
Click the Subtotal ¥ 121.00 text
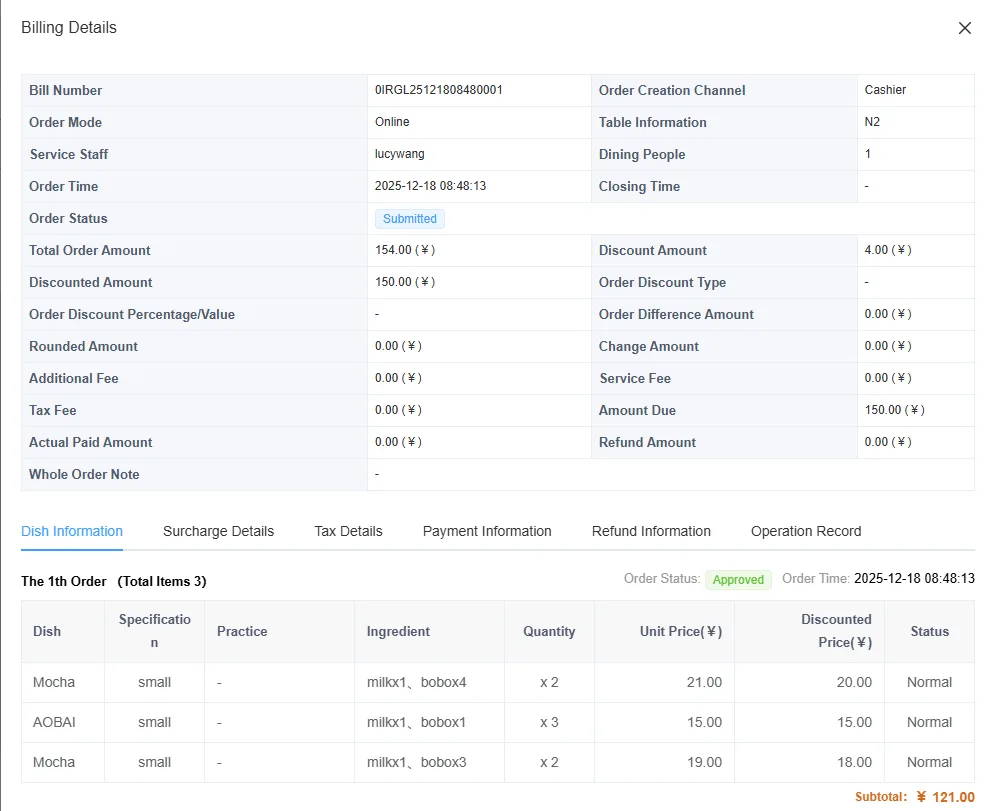click(x=914, y=797)
